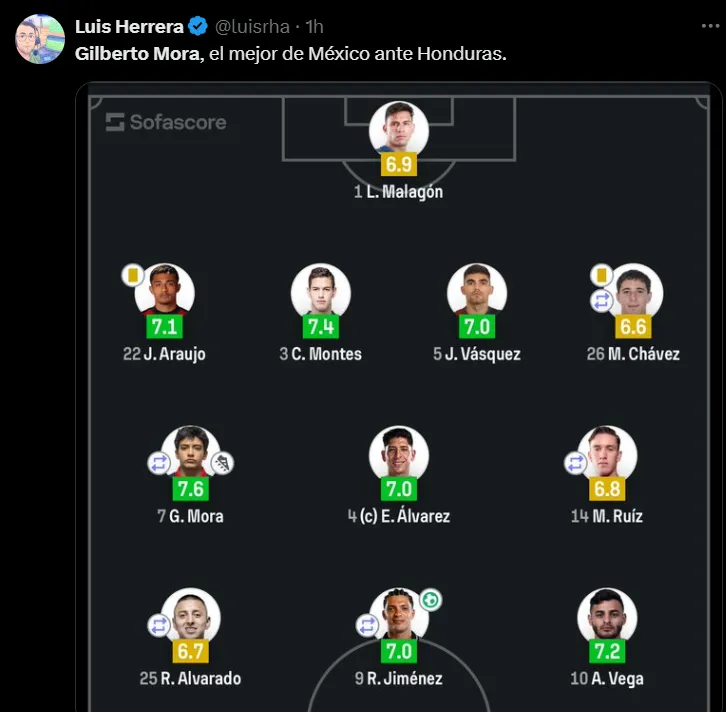Click the 1h post timestamp

pyautogui.click(x=314, y=27)
